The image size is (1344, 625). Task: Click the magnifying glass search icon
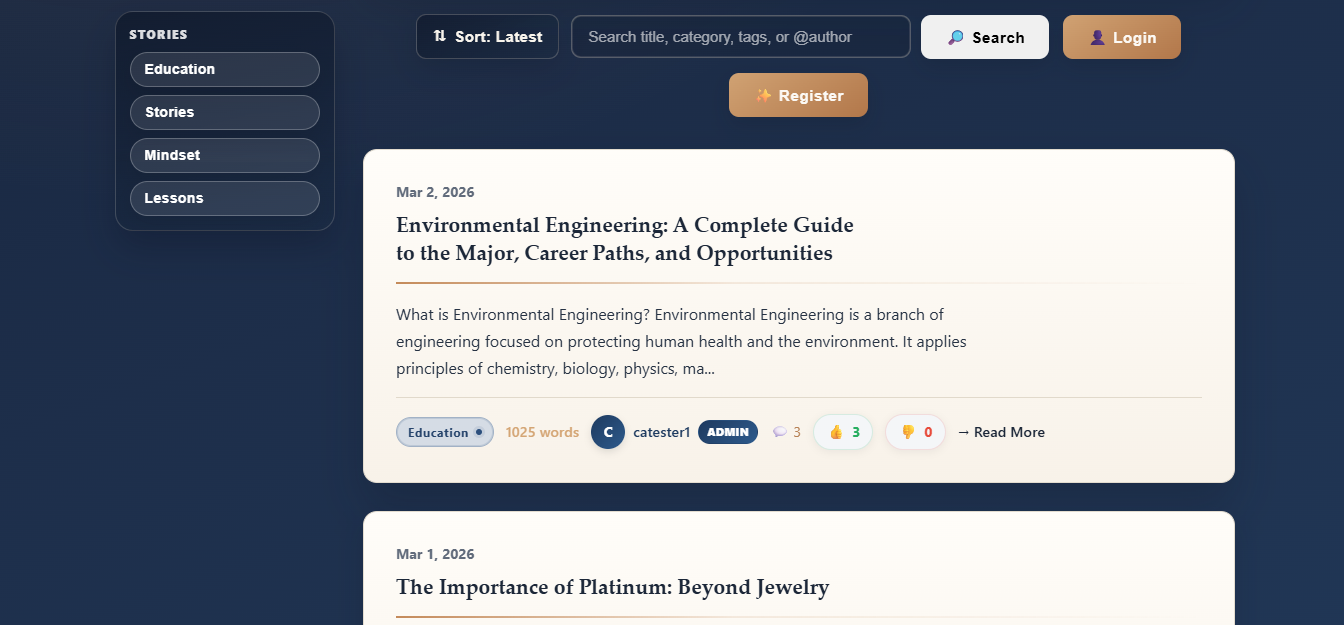[x=956, y=38]
